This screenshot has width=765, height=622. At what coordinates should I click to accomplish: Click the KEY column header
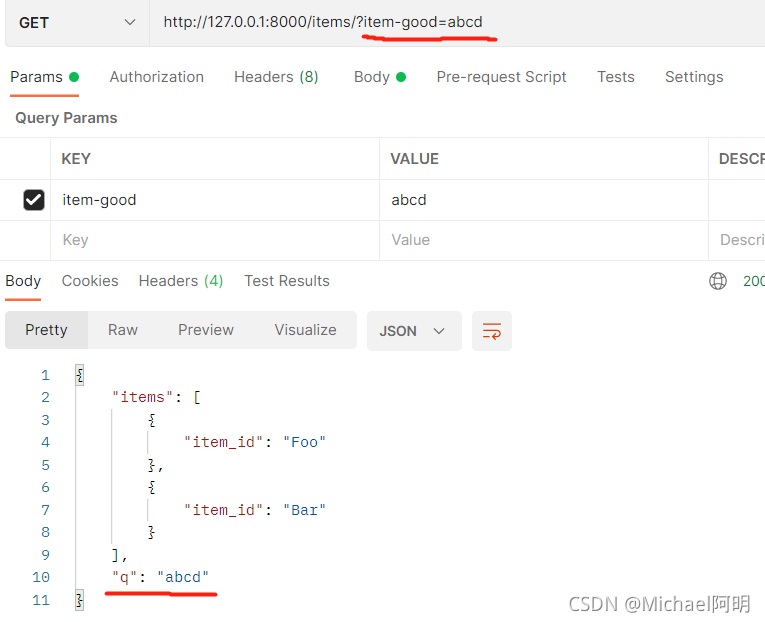76,159
